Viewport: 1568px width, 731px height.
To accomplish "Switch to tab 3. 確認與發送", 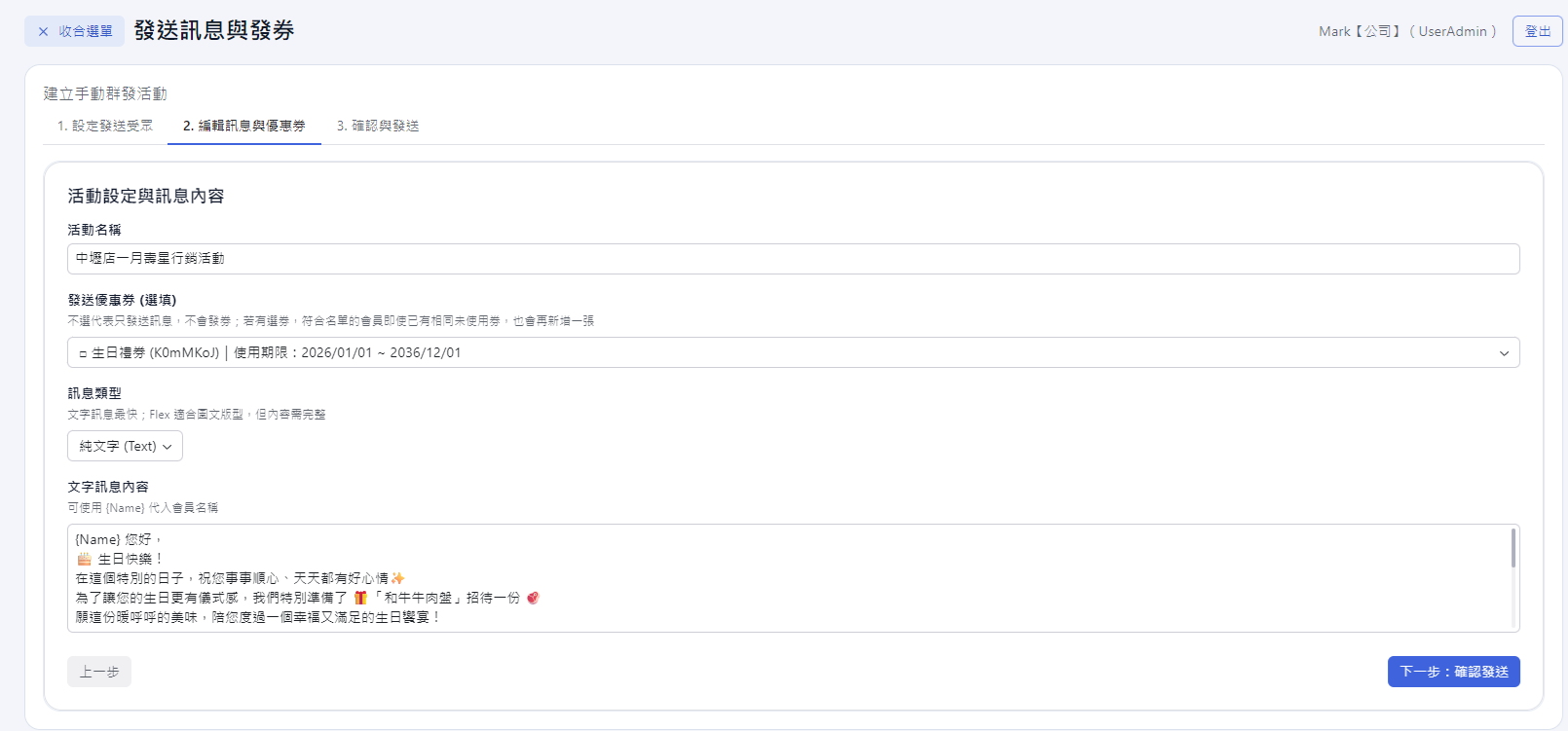I will pyautogui.click(x=378, y=126).
